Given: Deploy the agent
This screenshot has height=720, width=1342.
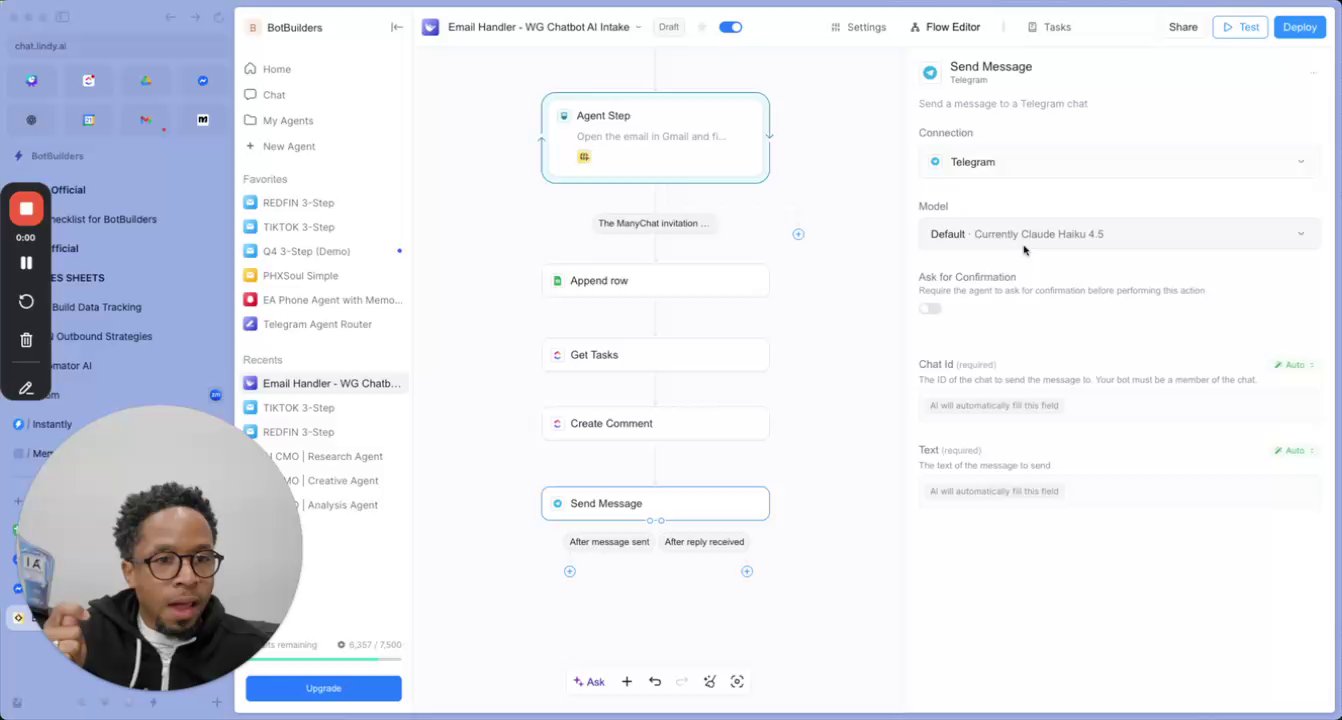Looking at the screenshot, I should pos(1299,27).
